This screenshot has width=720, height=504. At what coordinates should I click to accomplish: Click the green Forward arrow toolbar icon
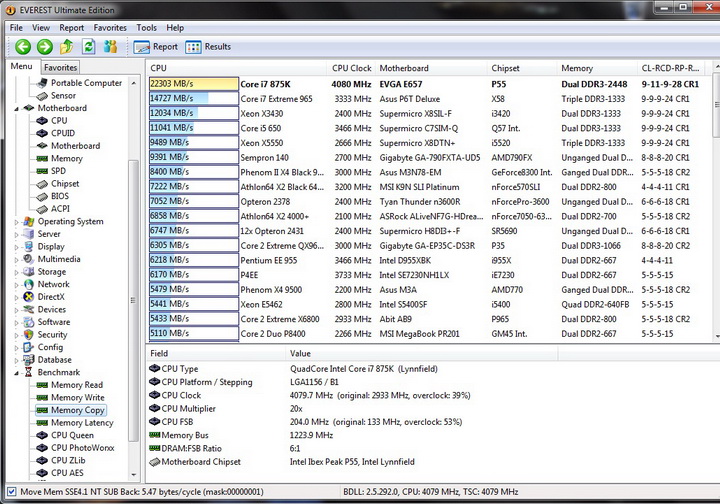click(45, 46)
